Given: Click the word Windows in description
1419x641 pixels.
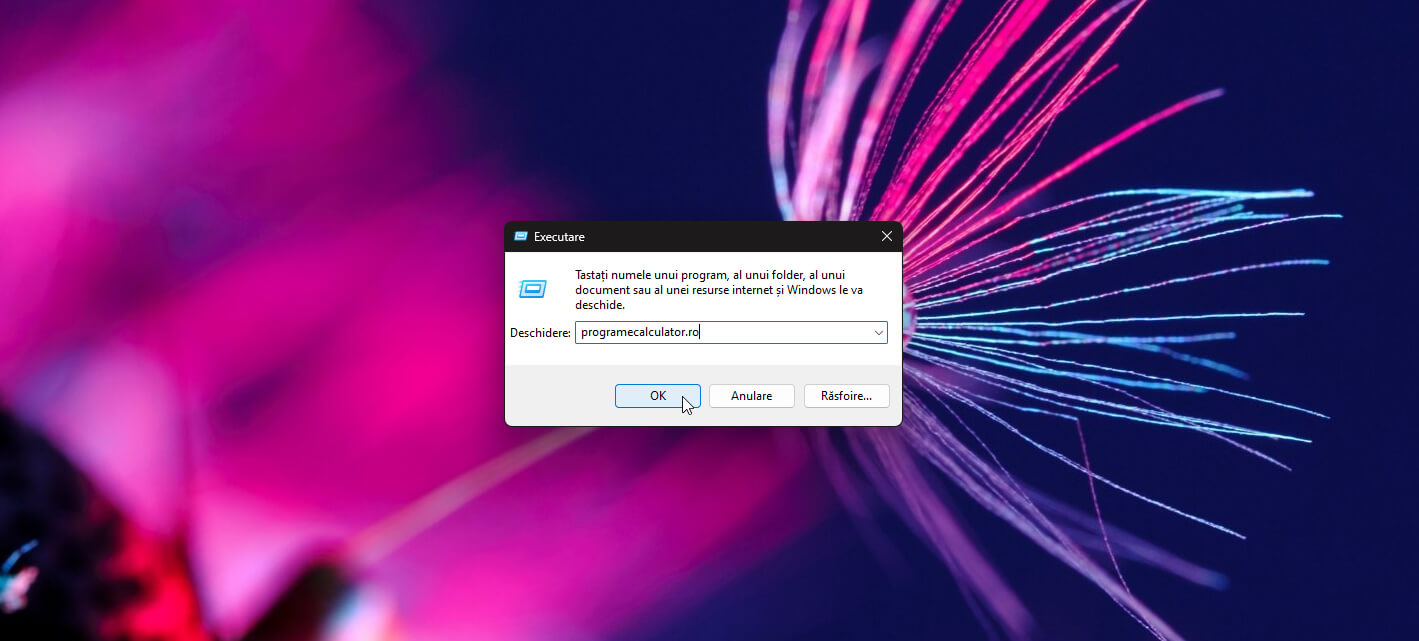Looking at the screenshot, I should coord(810,290).
